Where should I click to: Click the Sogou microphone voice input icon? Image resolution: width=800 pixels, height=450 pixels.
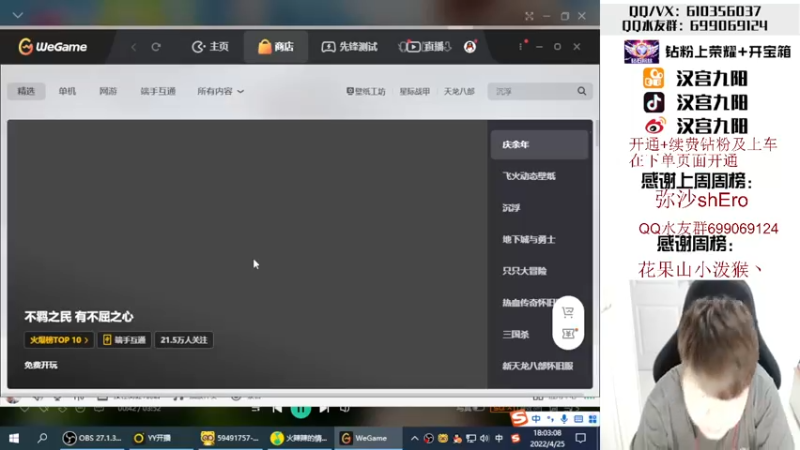(x=564, y=419)
